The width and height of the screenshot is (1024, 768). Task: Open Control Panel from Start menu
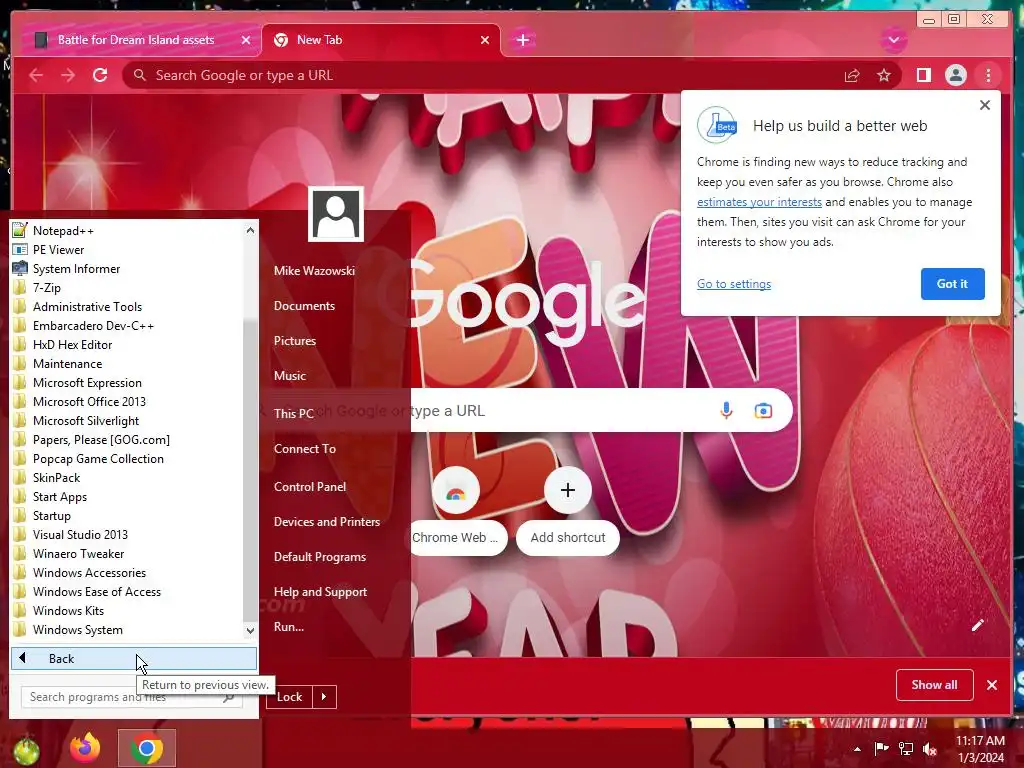pyautogui.click(x=310, y=487)
